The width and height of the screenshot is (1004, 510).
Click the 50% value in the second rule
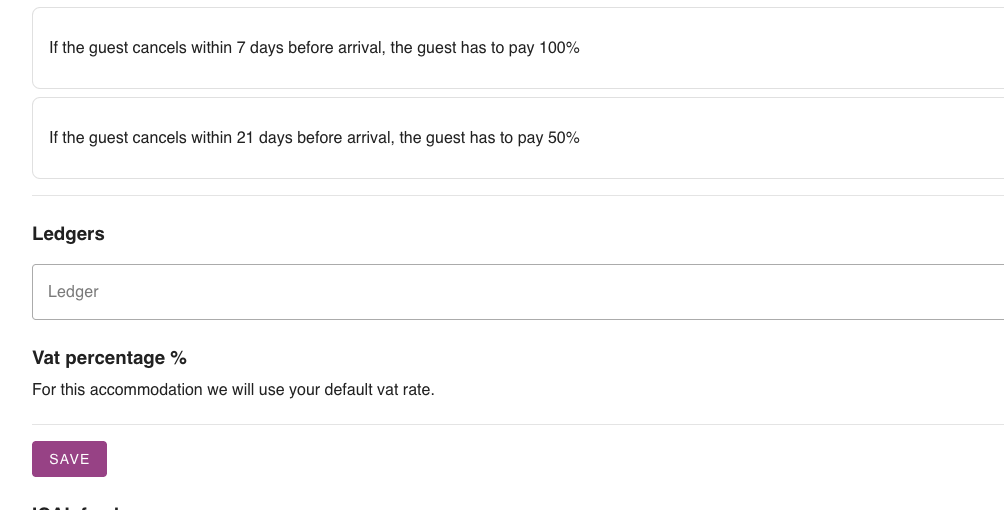(x=564, y=138)
